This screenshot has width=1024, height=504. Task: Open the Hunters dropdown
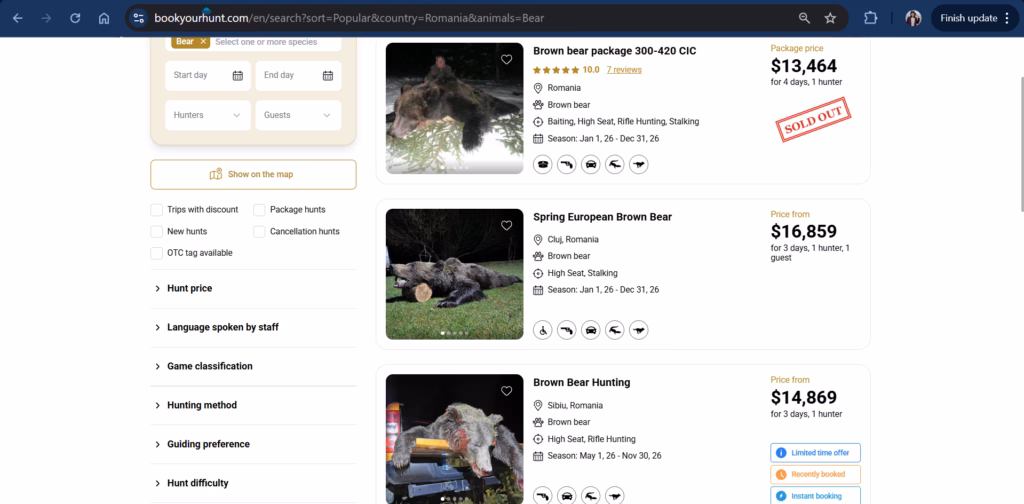(x=207, y=115)
